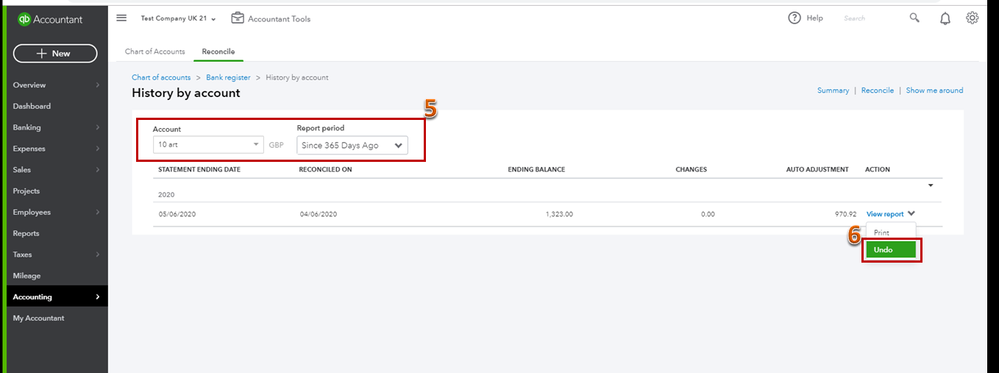This screenshot has width=999, height=373.
Task: Follow the Chart of accounts breadcrumb link
Action: [x=161, y=77]
